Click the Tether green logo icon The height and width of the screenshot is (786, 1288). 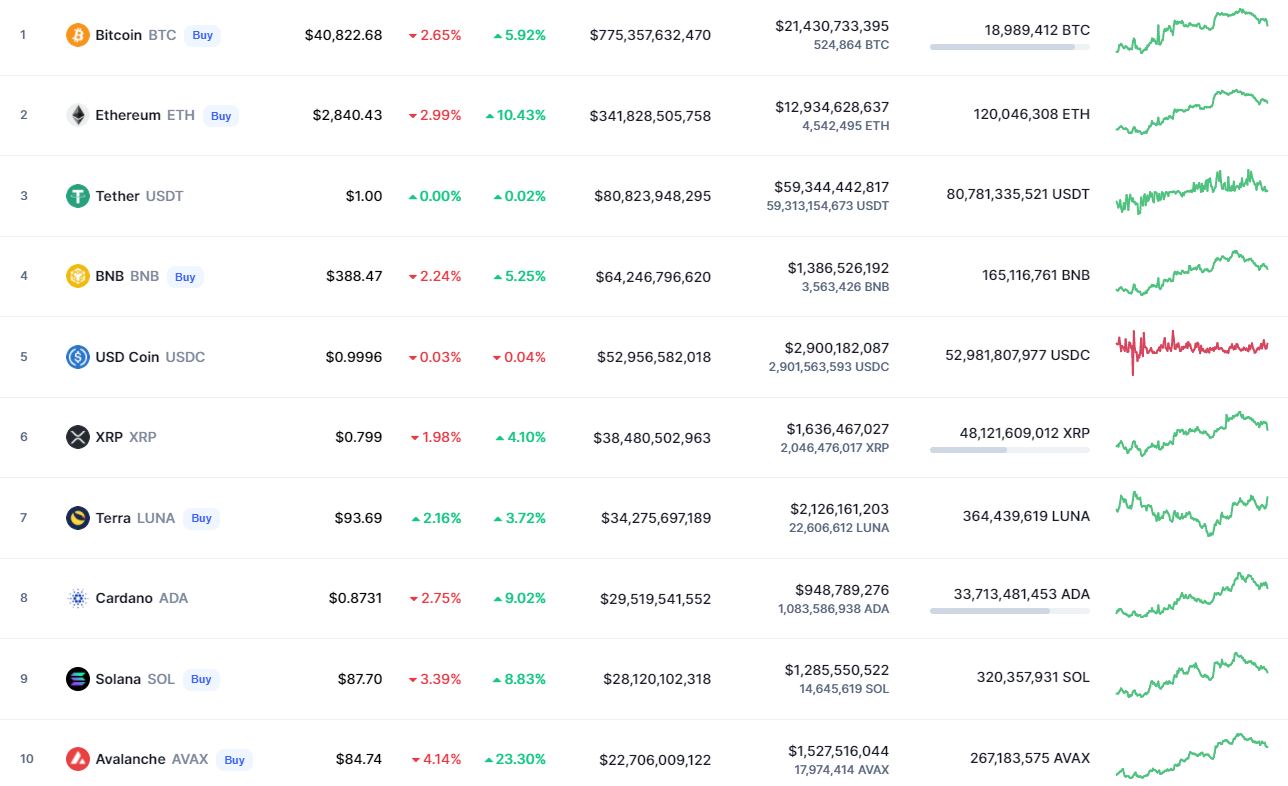coord(77,196)
